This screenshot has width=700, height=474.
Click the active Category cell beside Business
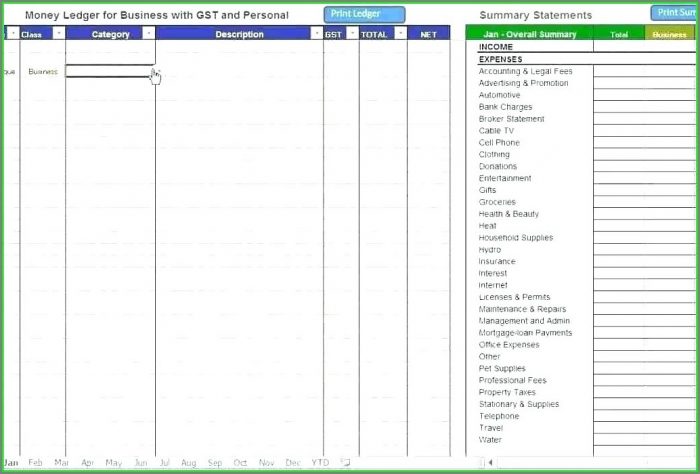[x=110, y=71]
